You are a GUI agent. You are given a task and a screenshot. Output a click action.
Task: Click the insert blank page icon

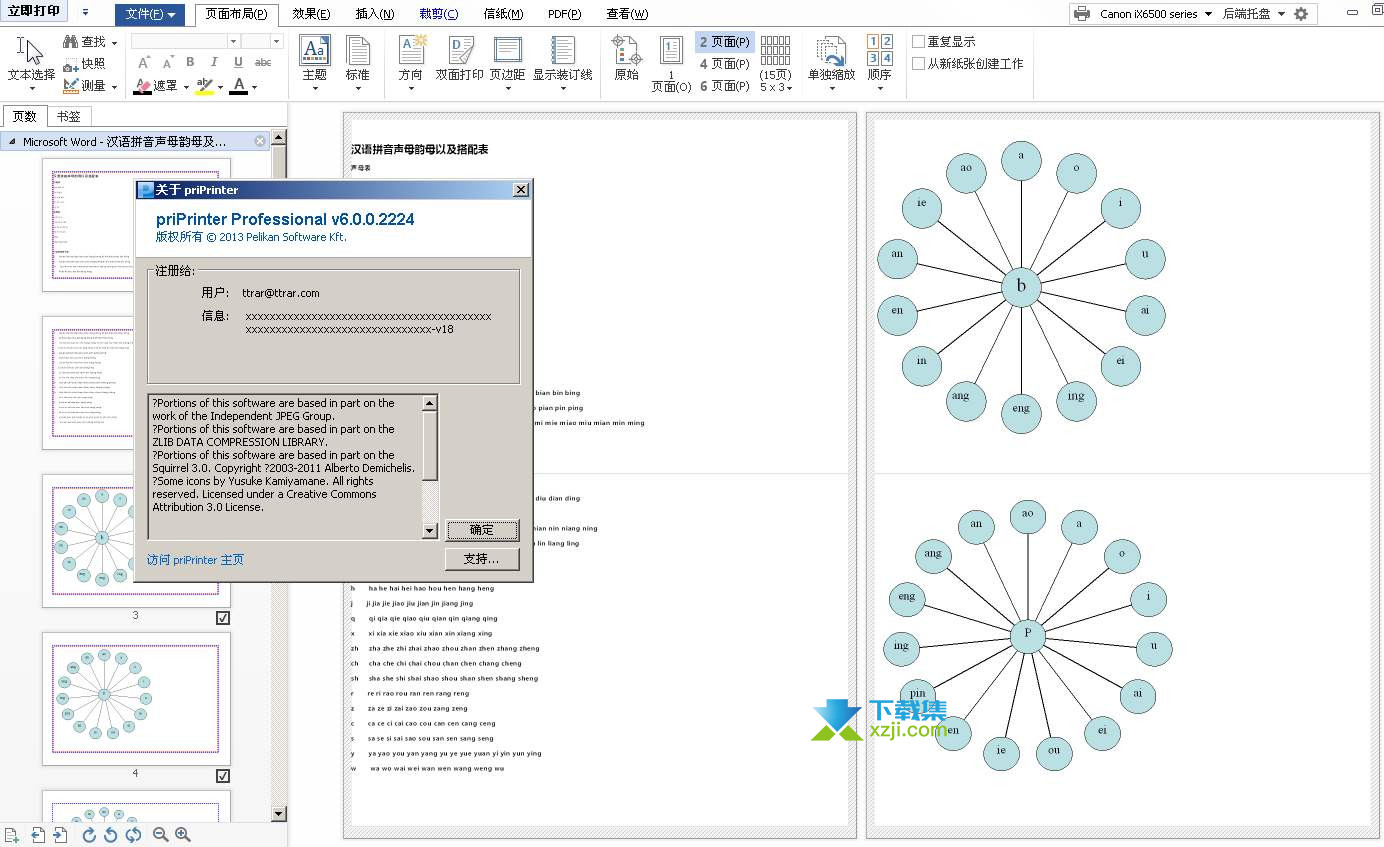[12, 835]
